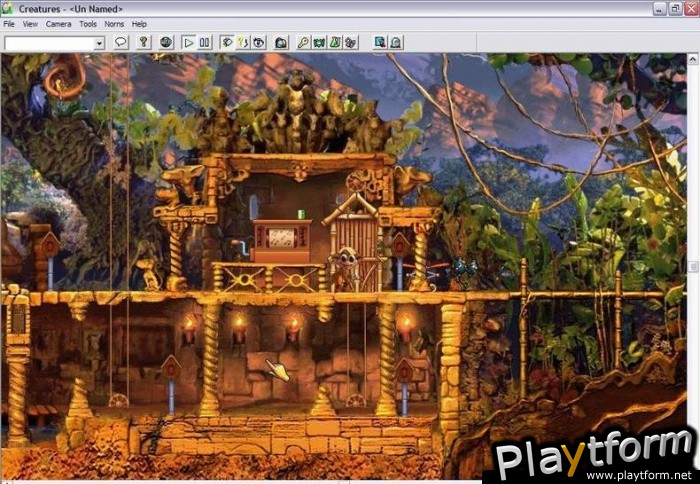Pause the game with pause button
This screenshot has height=484, width=700.
click(204, 42)
